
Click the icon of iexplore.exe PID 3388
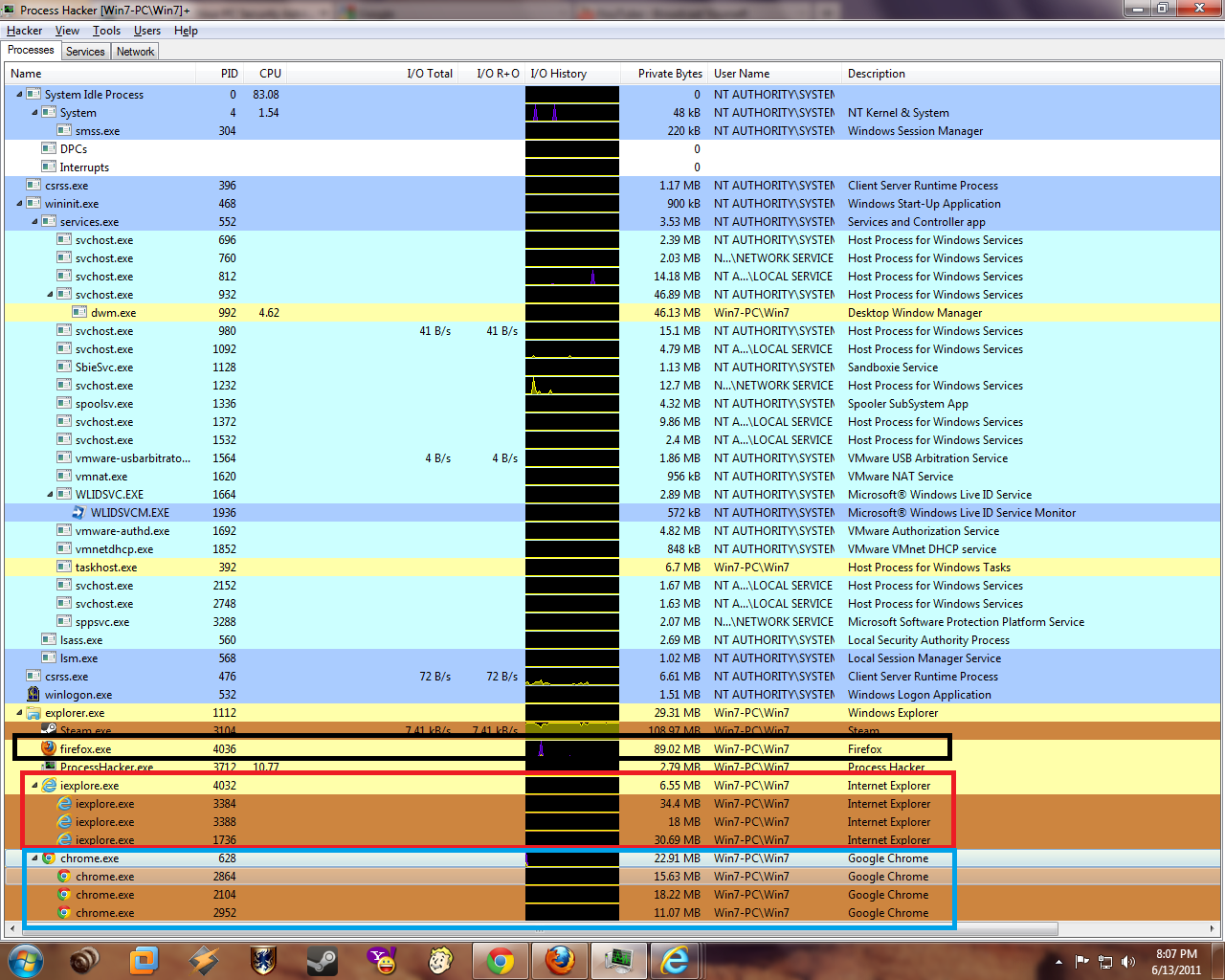click(x=64, y=822)
